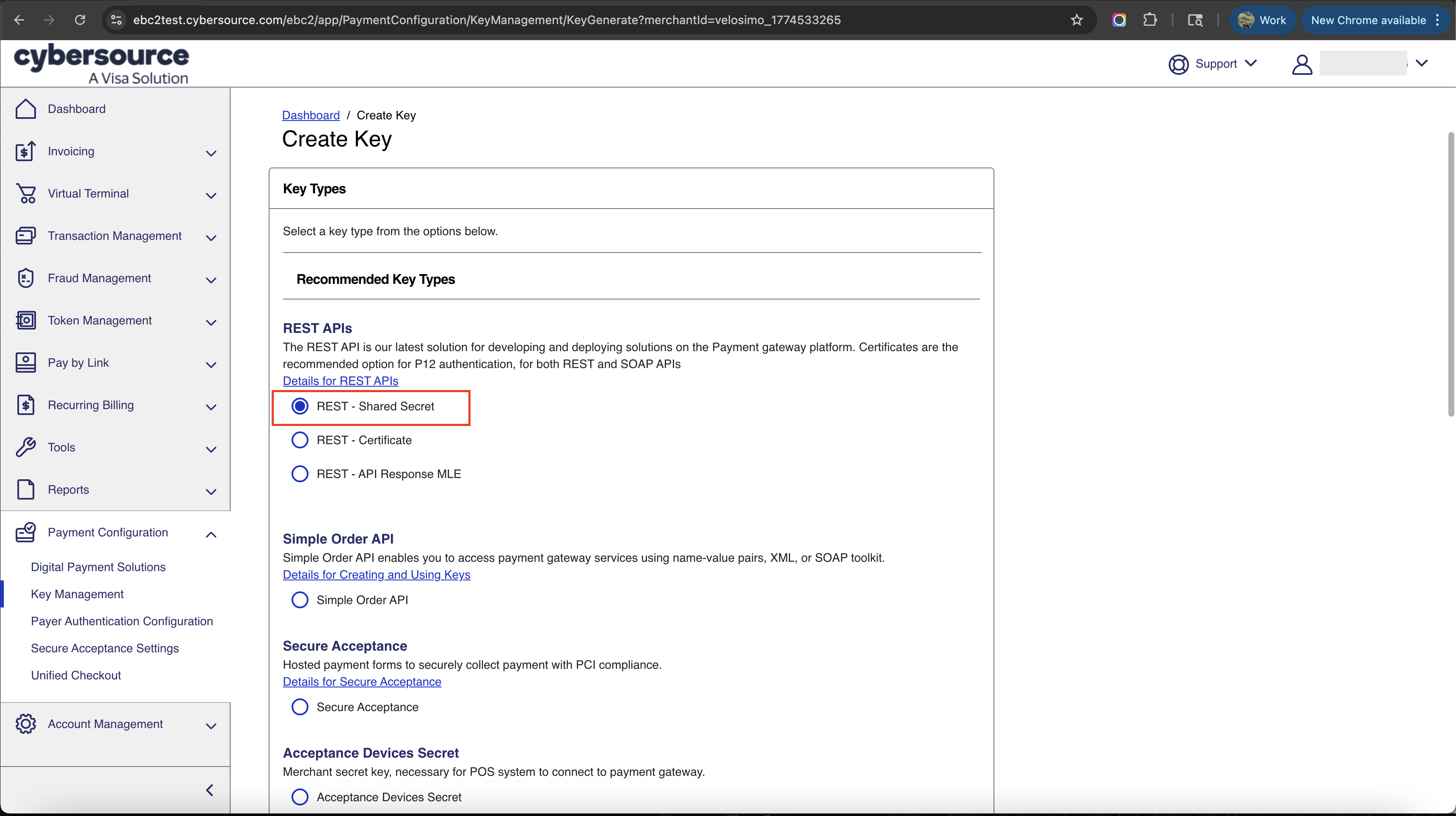This screenshot has height=816, width=1456.
Task: Click the Invoicing icon in sidebar
Action: [x=25, y=151]
